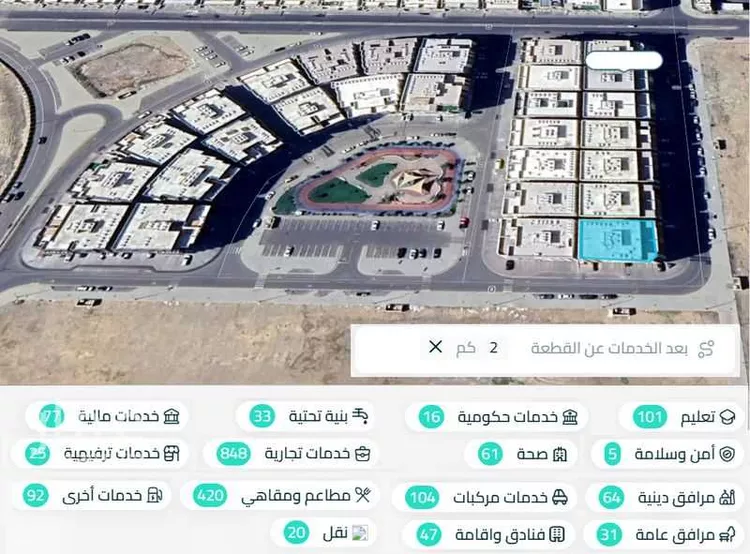
Task: Click the vehicle services car icon
Action: (560, 498)
